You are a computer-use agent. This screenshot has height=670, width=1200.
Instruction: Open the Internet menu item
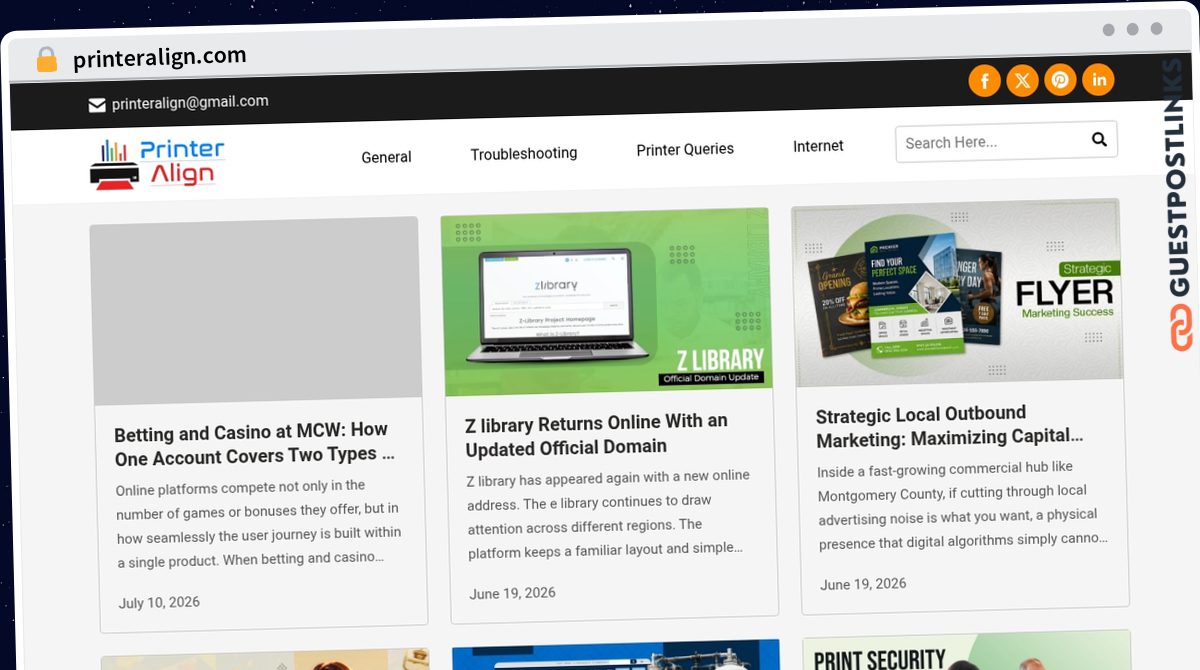(x=818, y=146)
